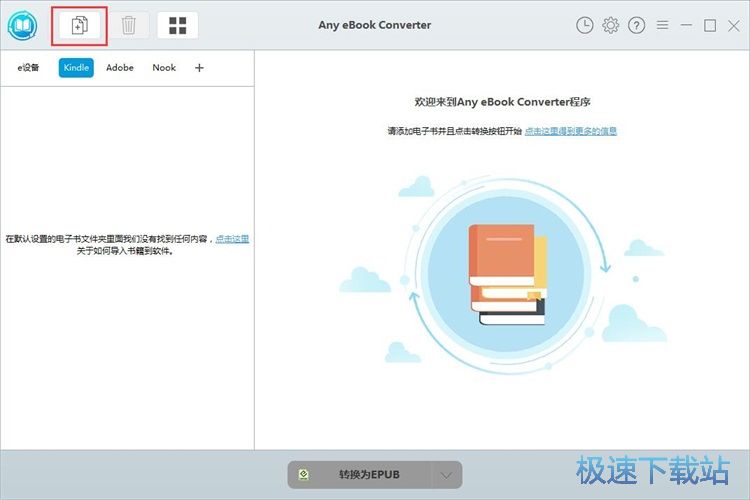
Task: Open the settings gear icon
Action: pos(611,26)
